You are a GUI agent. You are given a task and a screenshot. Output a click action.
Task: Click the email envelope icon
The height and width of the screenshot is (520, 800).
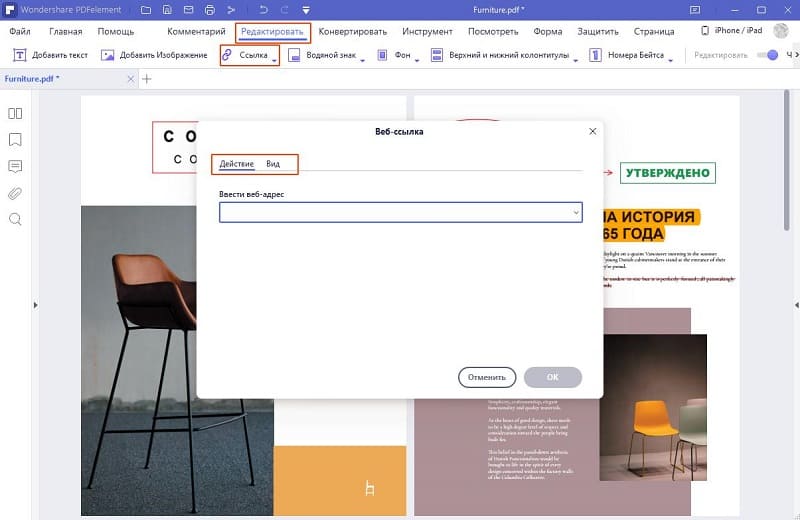[187, 10]
